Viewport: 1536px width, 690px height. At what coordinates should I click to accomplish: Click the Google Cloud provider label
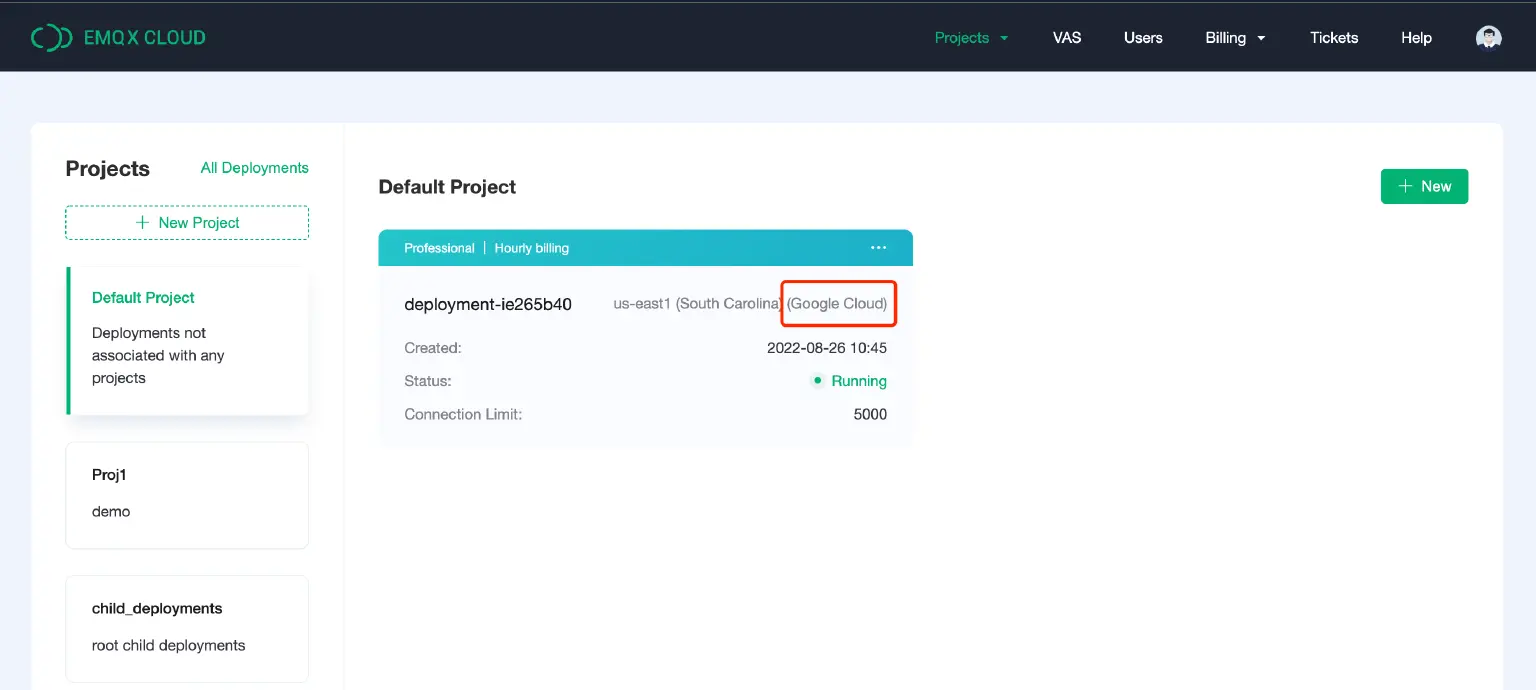coord(838,304)
